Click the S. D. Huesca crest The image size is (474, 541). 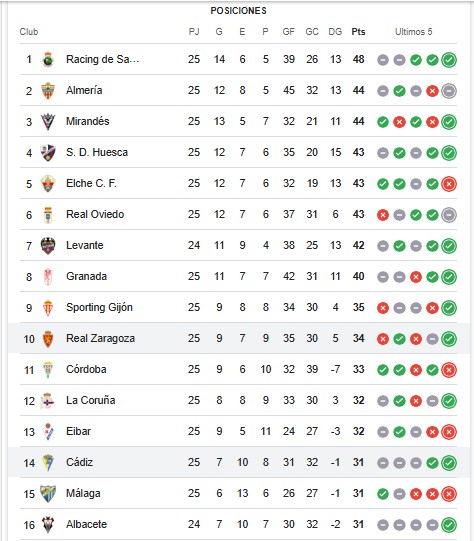pyautogui.click(x=48, y=153)
